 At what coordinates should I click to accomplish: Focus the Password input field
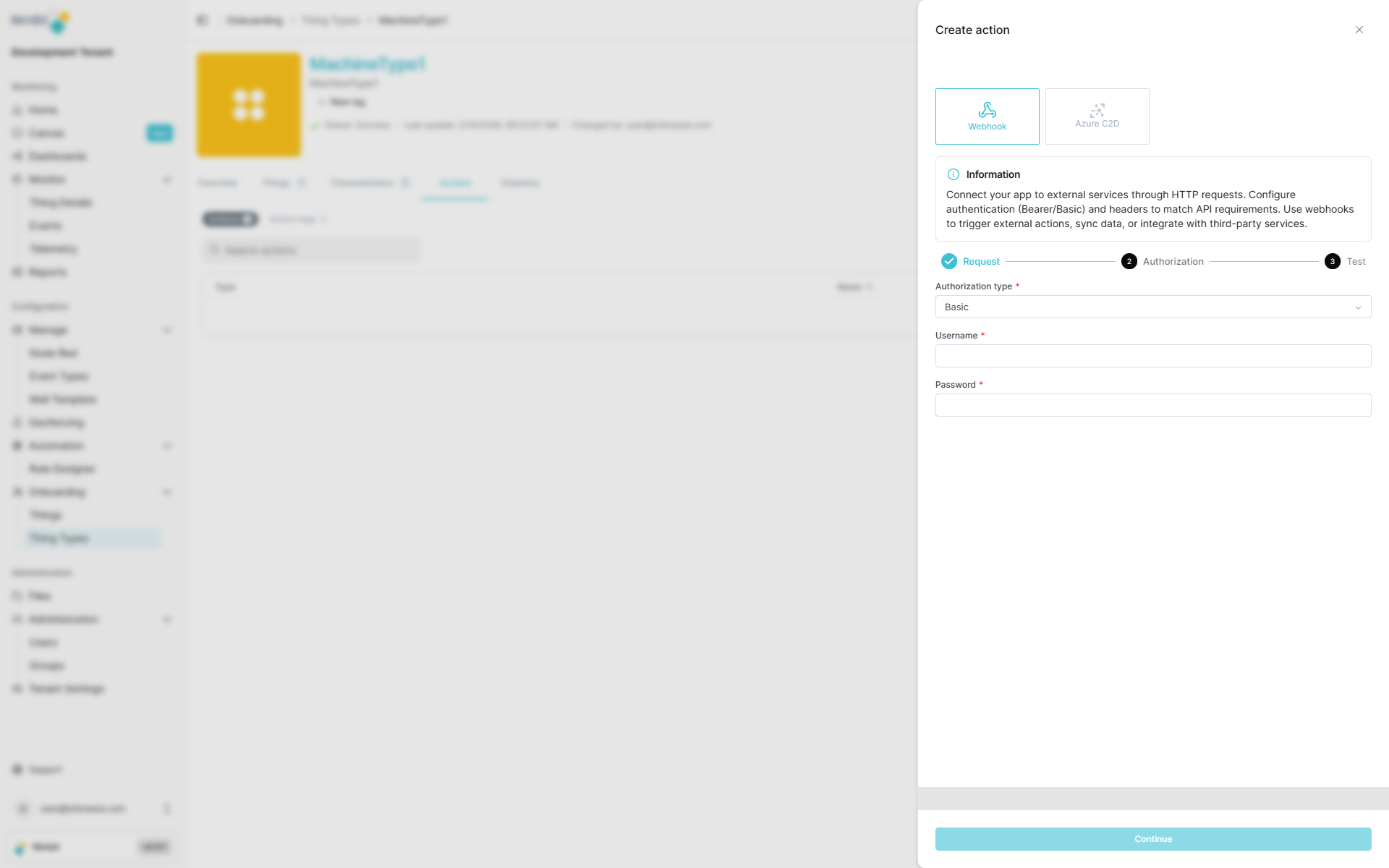click(x=1152, y=405)
